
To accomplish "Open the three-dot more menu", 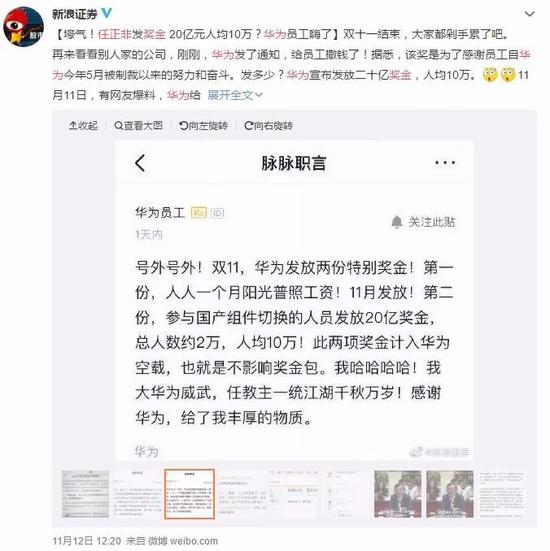I will pyautogui.click(x=445, y=163).
